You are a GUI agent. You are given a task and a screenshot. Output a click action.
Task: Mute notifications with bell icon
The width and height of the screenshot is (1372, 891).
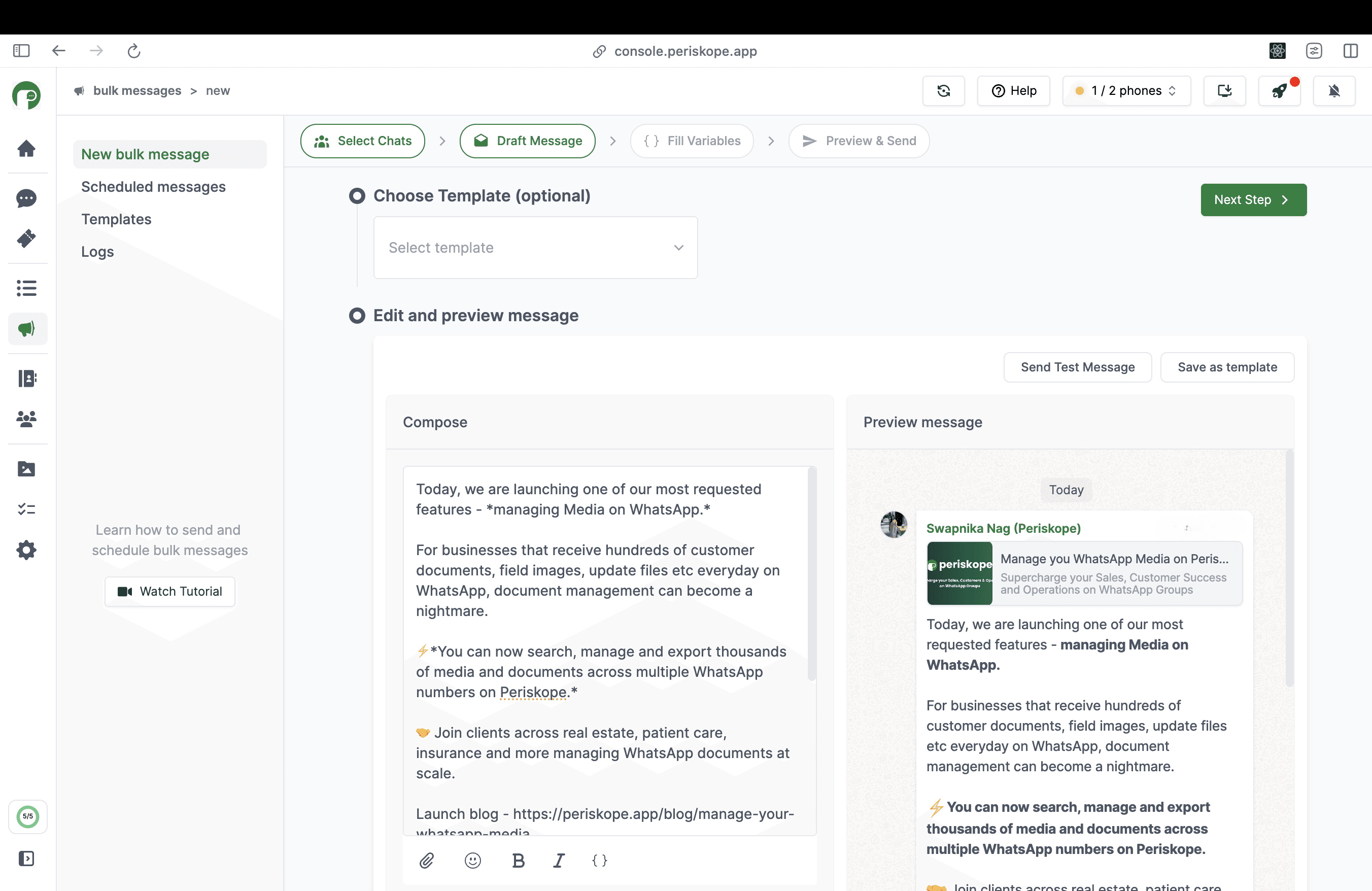1334,90
